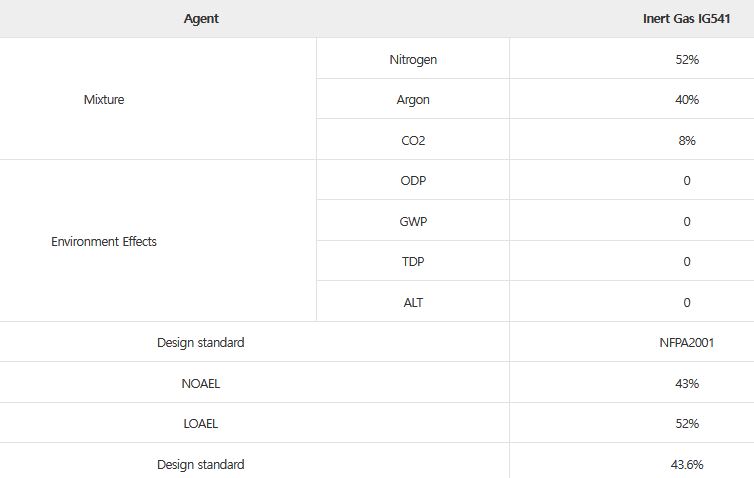Click the 43% NOAEL value
This screenshot has width=754, height=478.
point(686,383)
